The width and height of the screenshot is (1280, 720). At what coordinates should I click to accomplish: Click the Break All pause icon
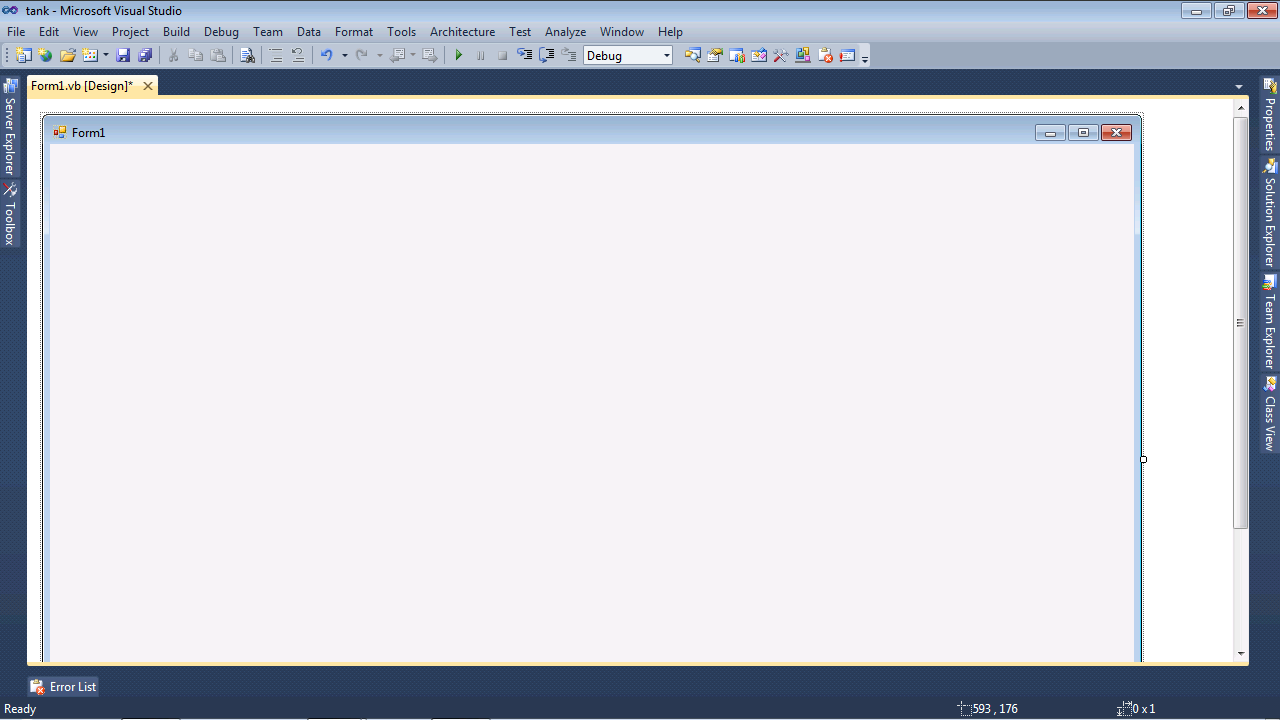click(x=481, y=56)
